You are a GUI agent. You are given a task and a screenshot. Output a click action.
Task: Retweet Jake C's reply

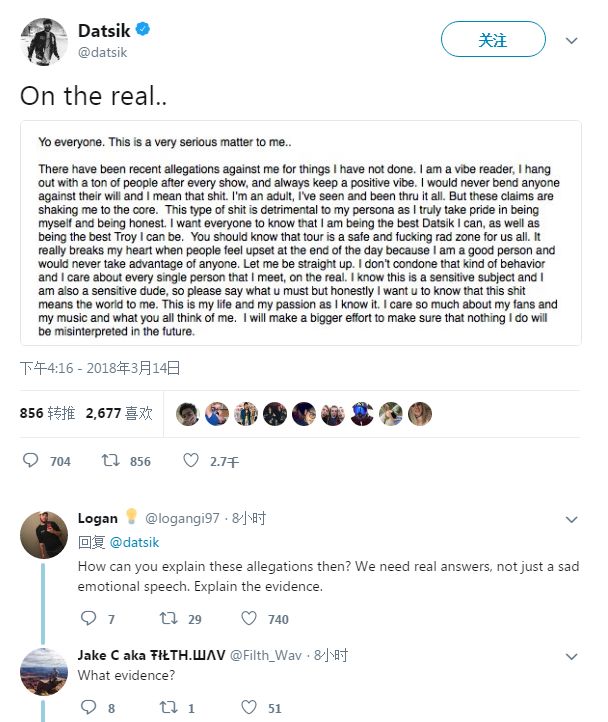[x=168, y=708]
